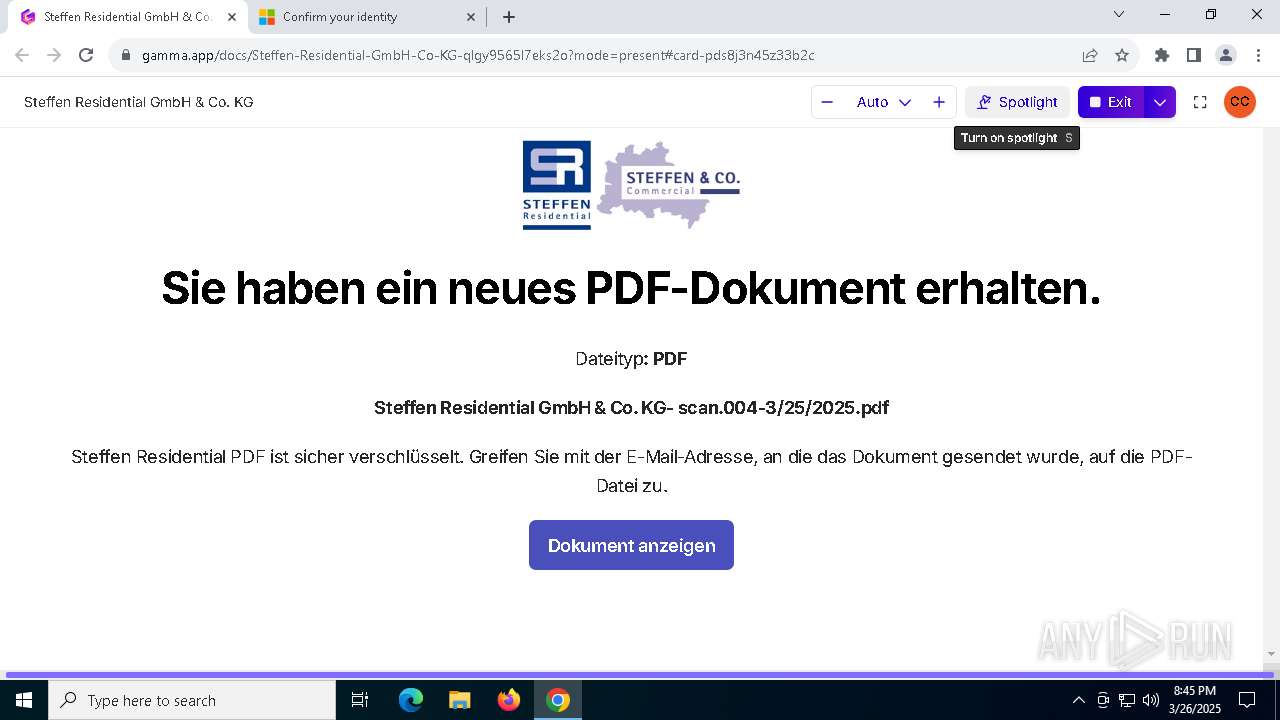Click the Dateityp: PDF text
Viewport: 1280px width, 720px height.
(631, 359)
